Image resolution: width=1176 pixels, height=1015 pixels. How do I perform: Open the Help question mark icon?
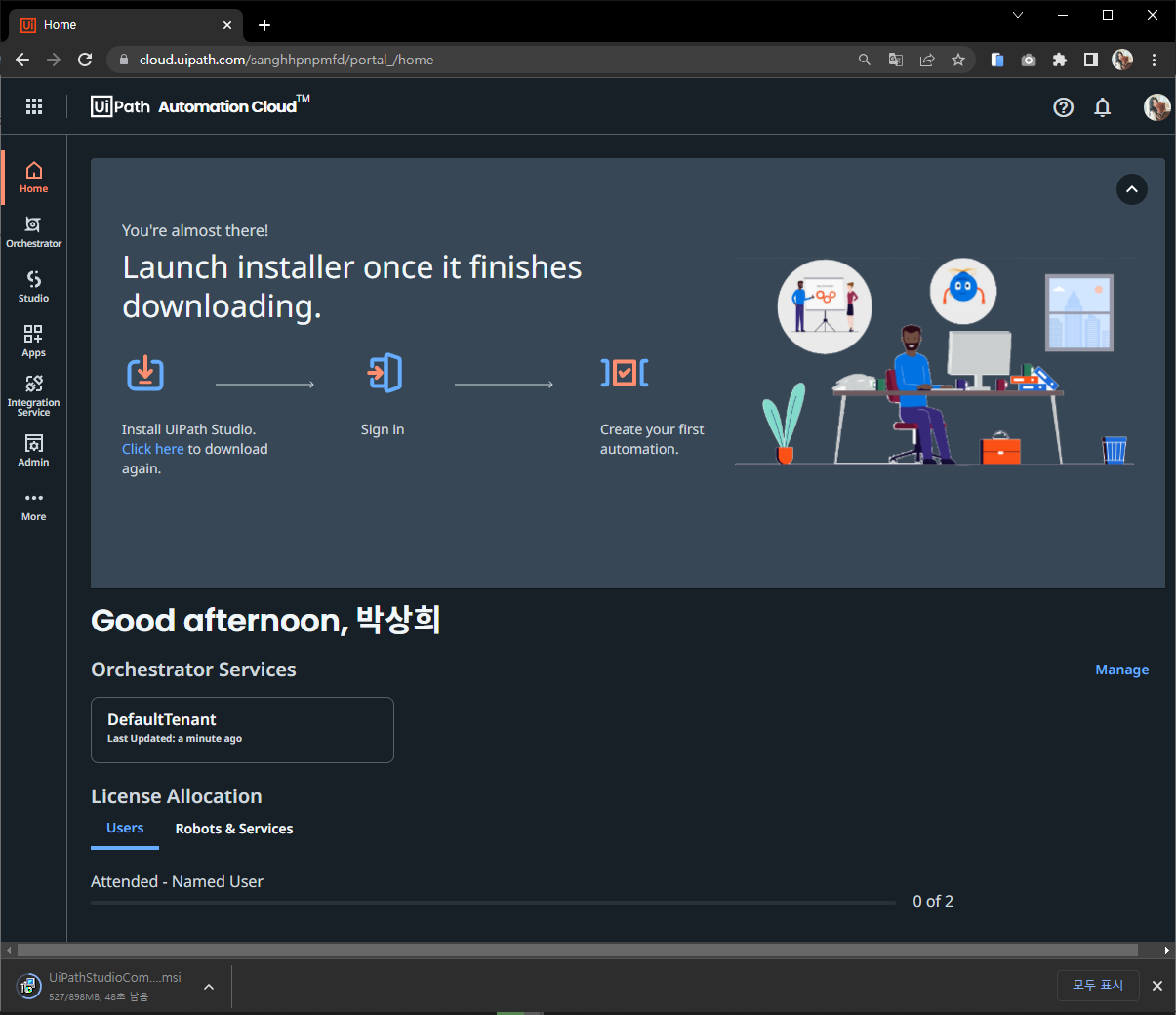pyautogui.click(x=1064, y=107)
